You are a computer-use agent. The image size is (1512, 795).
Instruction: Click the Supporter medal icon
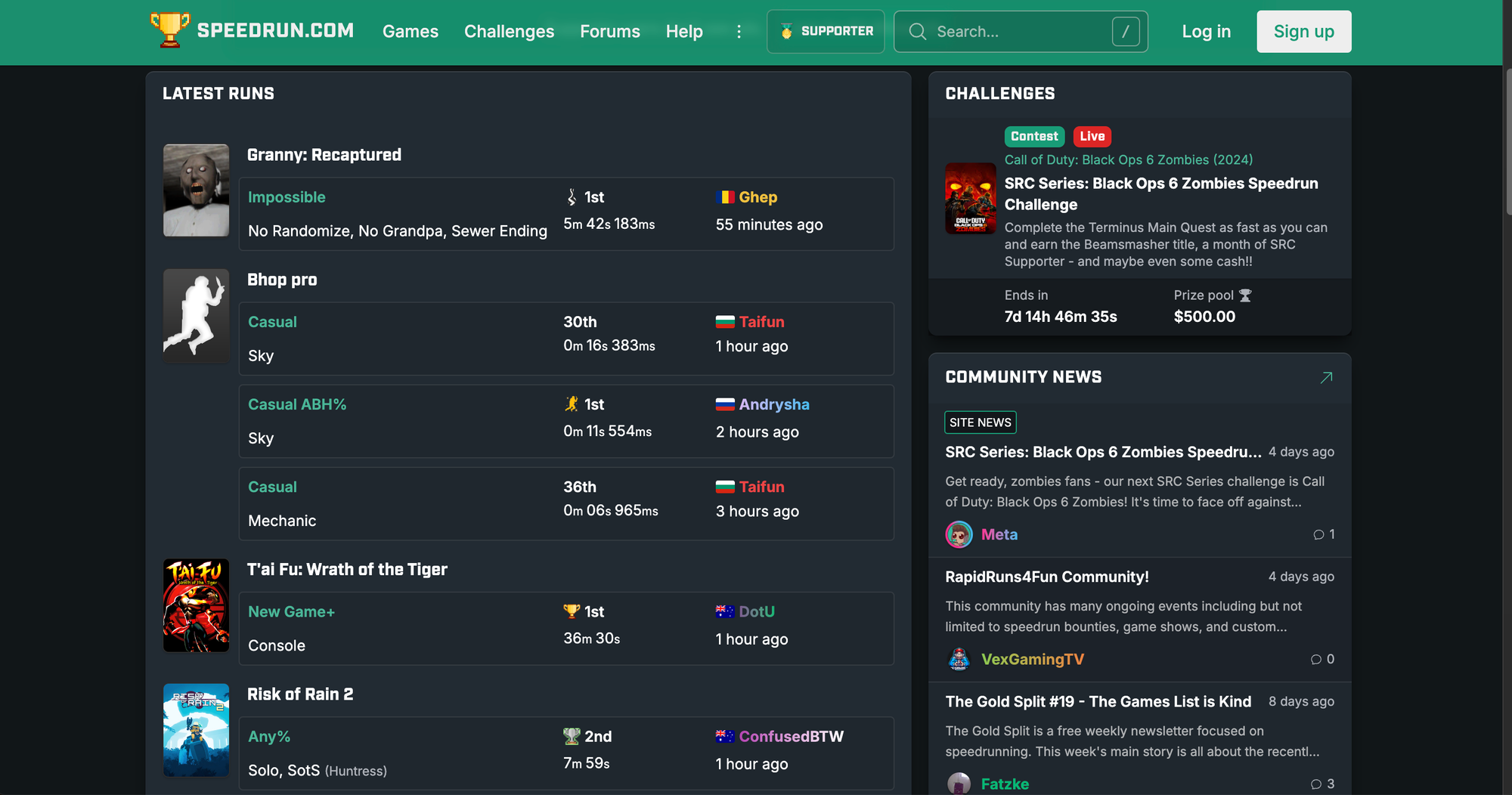[786, 31]
